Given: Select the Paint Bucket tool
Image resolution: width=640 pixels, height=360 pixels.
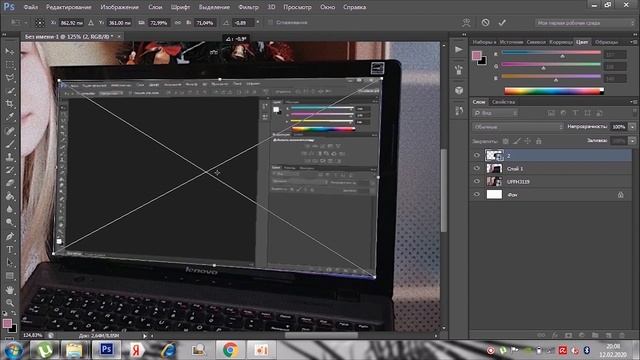Looking at the screenshot, I should tap(10, 196).
